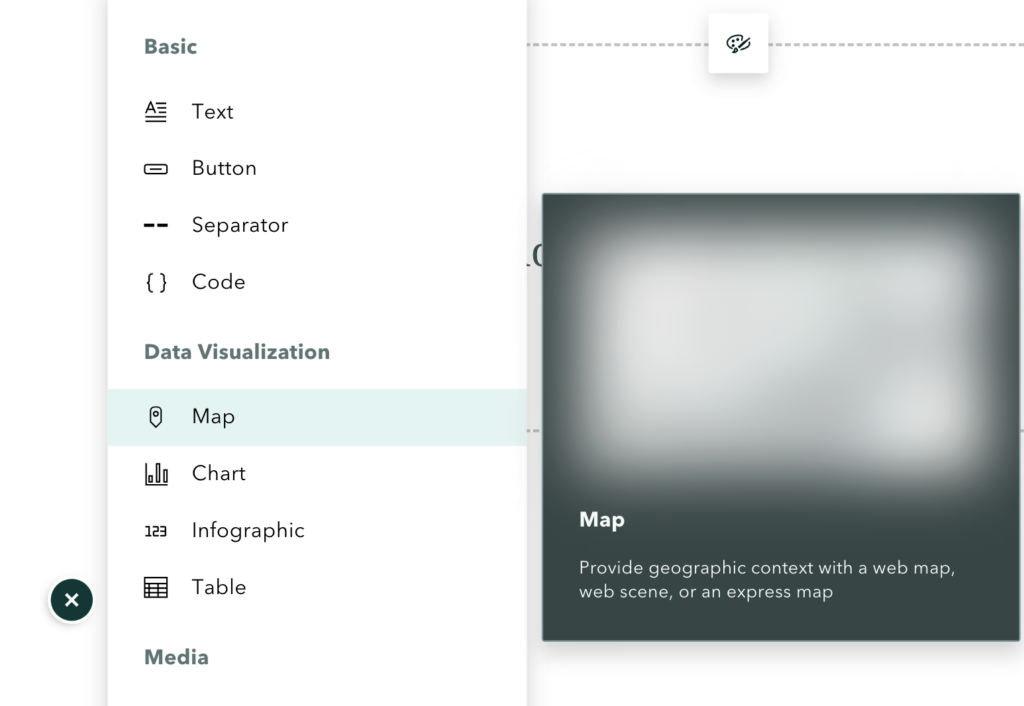Insert a Separator block
Viewport: 1024px width, 706px height.
(x=317, y=225)
